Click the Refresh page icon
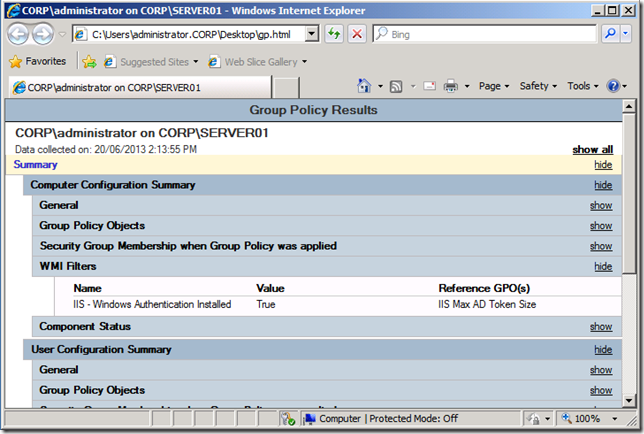The height and width of the screenshot is (434, 644). click(x=334, y=34)
